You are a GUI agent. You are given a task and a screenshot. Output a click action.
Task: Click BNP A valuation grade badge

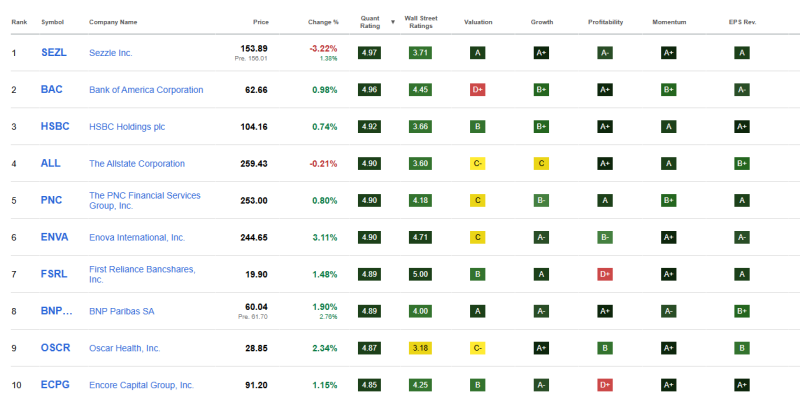pyautogui.click(x=478, y=311)
